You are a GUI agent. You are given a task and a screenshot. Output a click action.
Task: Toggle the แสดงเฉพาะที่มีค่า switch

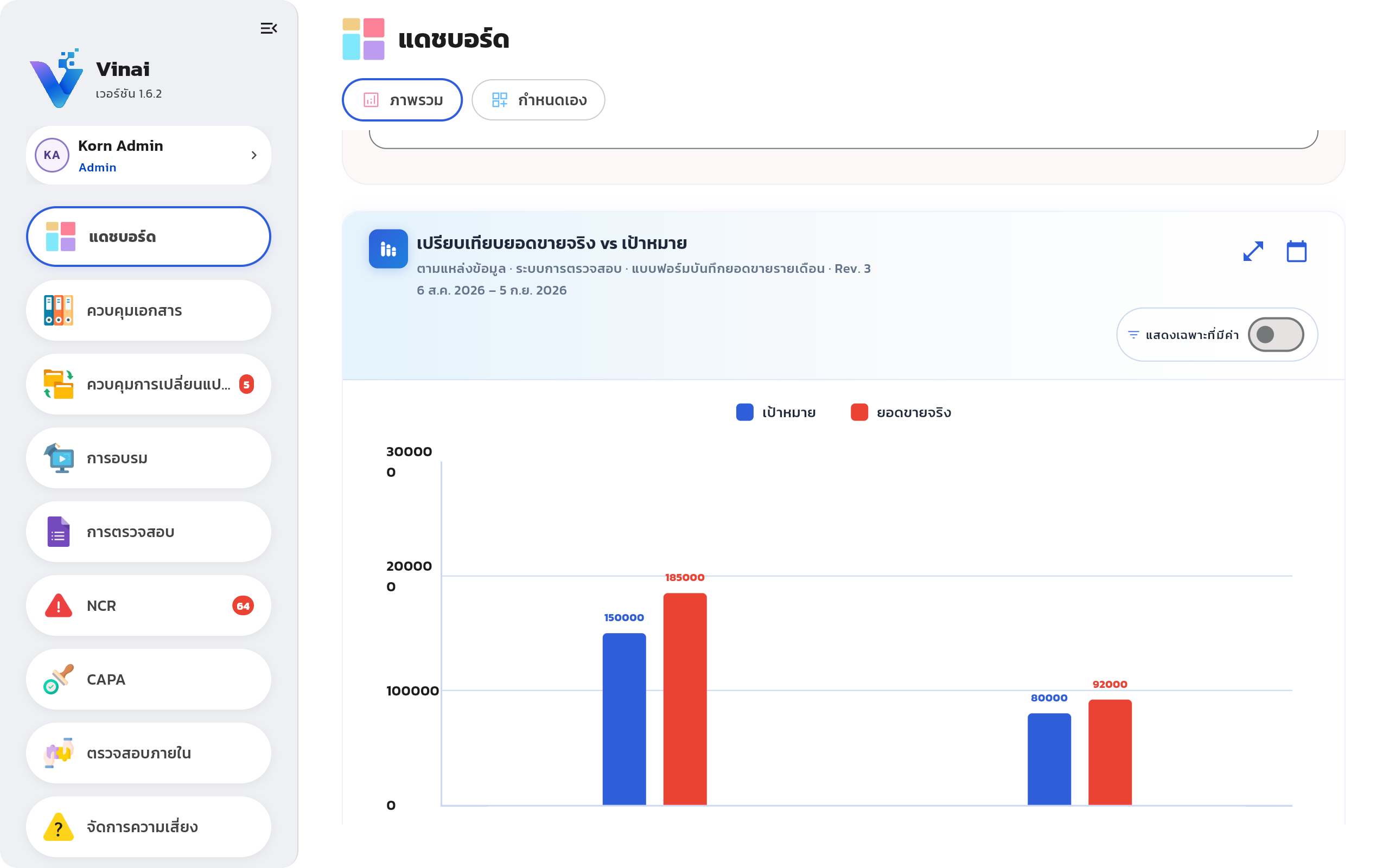click(x=1276, y=335)
